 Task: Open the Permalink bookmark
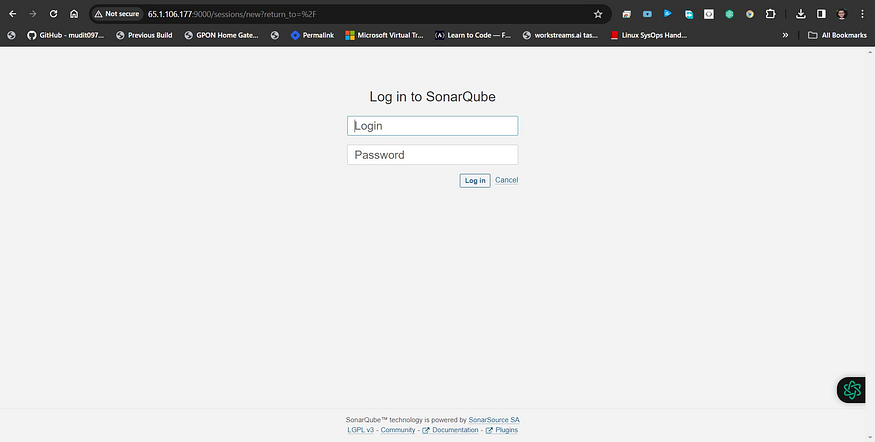click(312, 35)
